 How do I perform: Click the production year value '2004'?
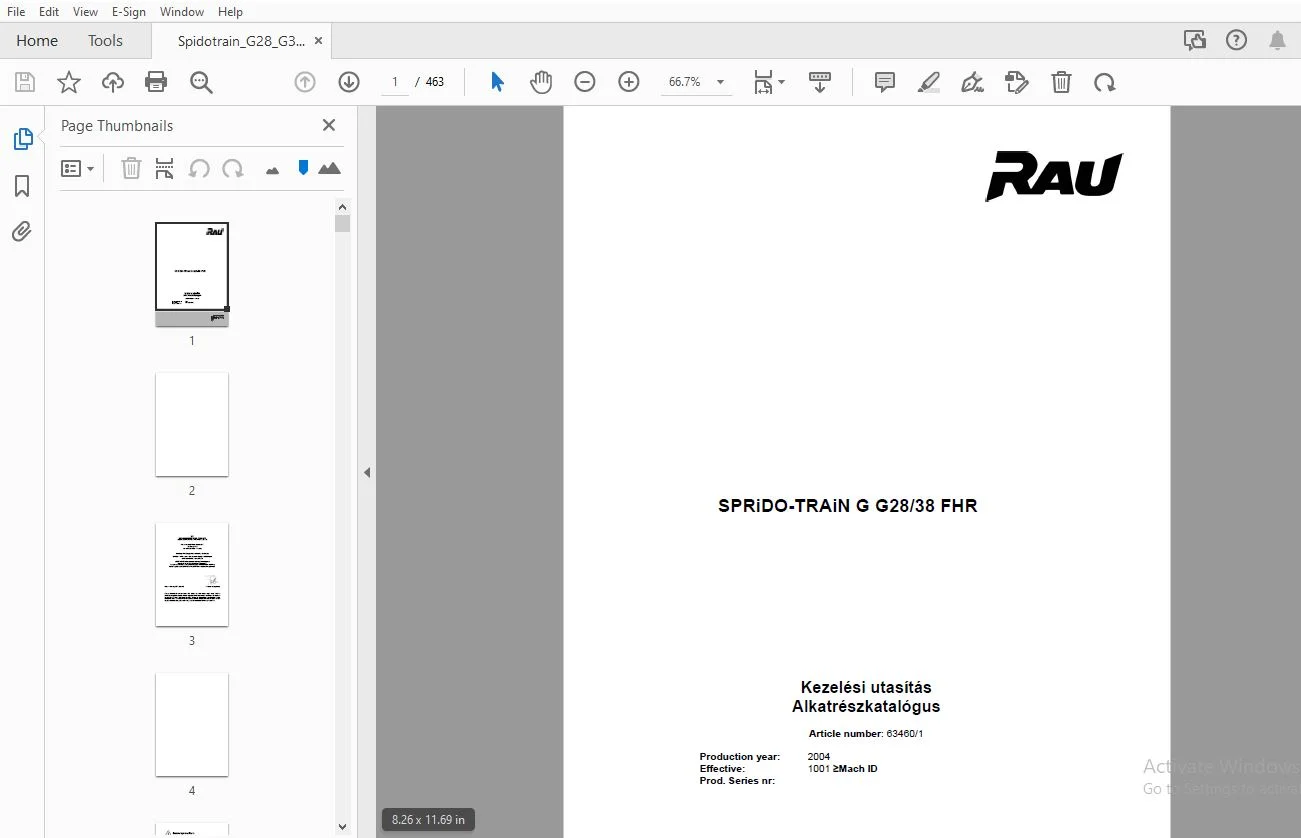[819, 757]
